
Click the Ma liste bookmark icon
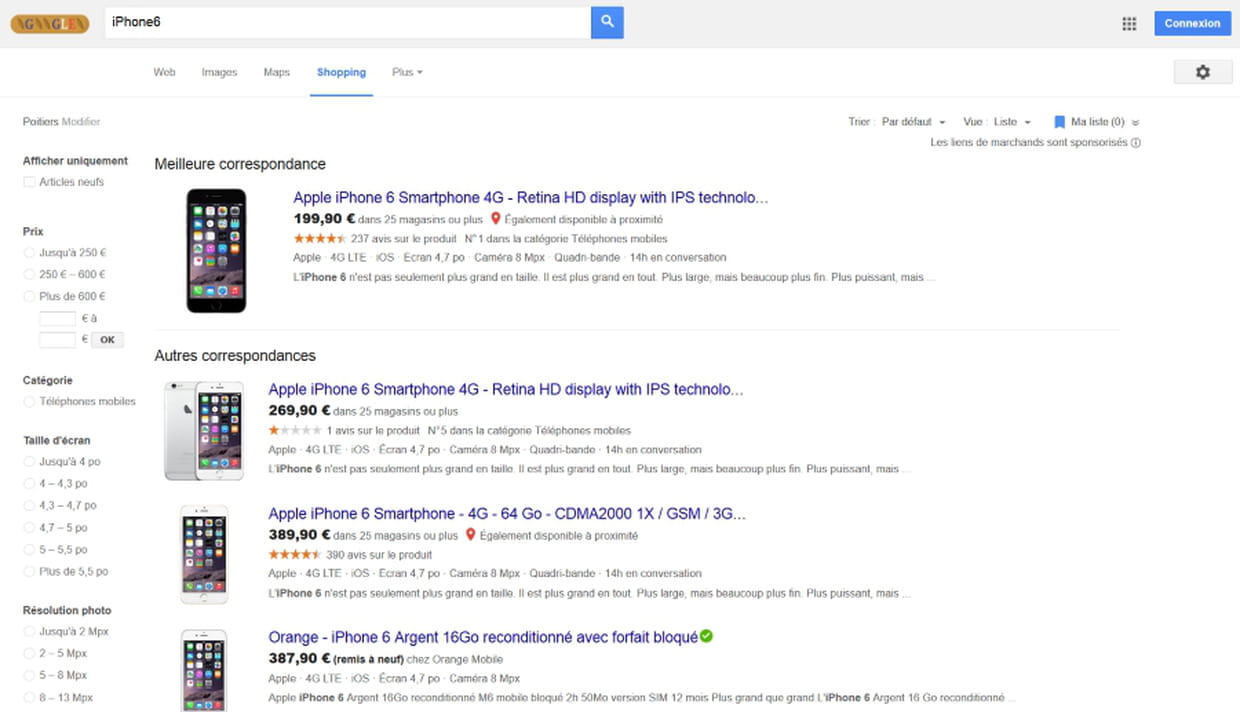tap(1059, 122)
